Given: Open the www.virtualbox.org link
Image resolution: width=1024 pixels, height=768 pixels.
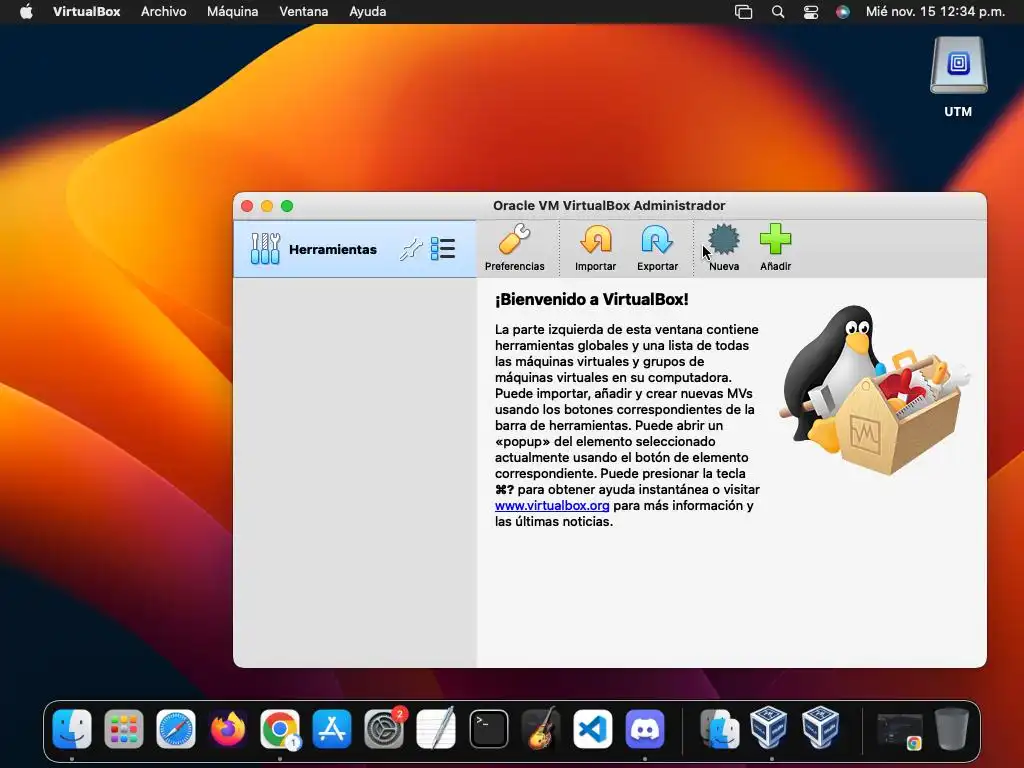Looking at the screenshot, I should tap(552, 505).
